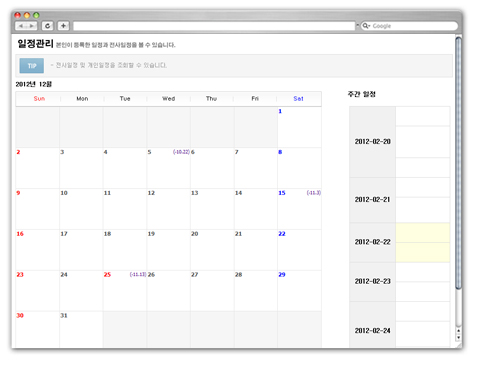Select December 31 calendar cell
The height and width of the screenshot is (373, 485).
(x=81, y=329)
